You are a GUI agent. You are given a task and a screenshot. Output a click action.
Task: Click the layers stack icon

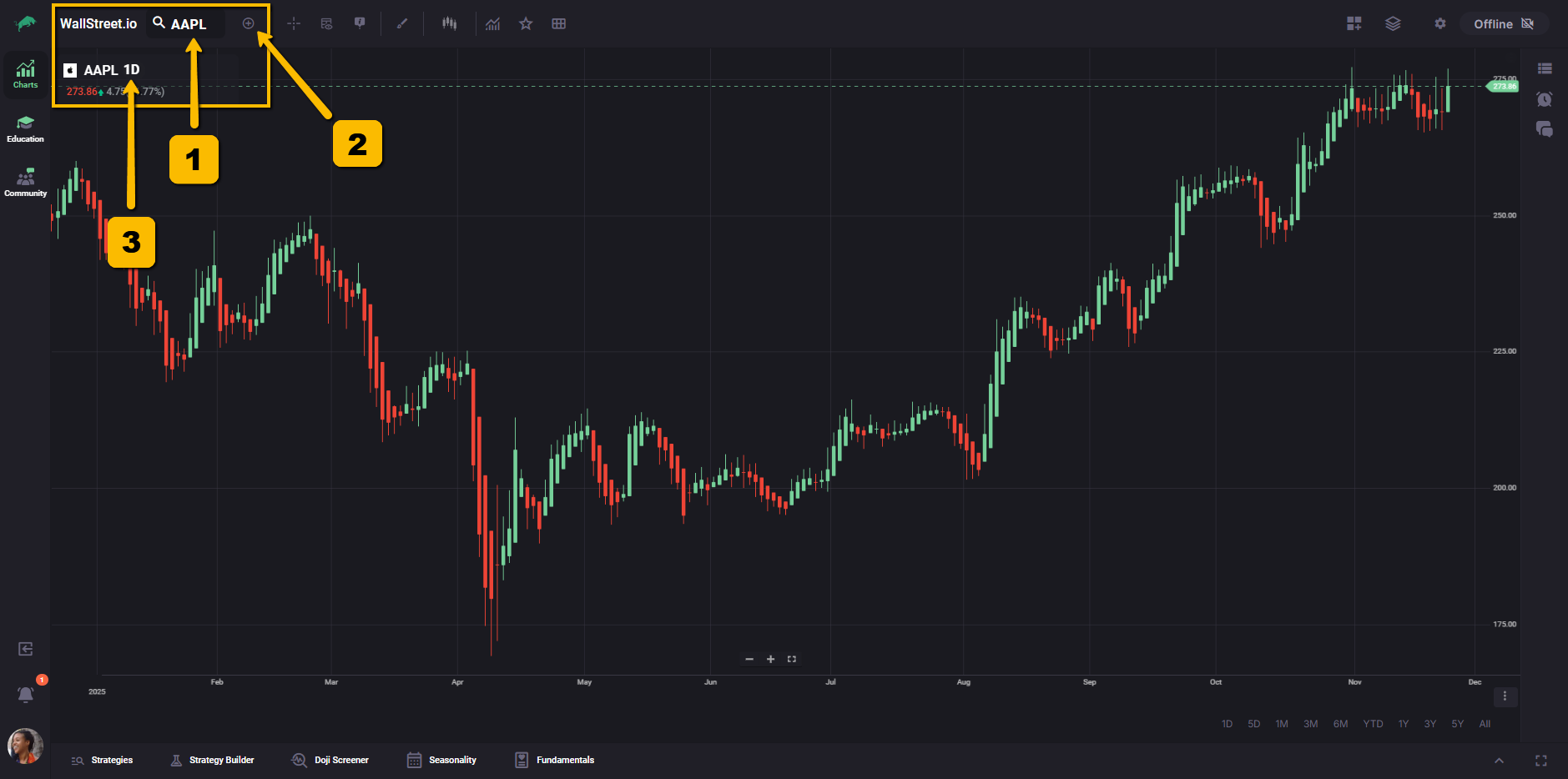pyautogui.click(x=1393, y=23)
